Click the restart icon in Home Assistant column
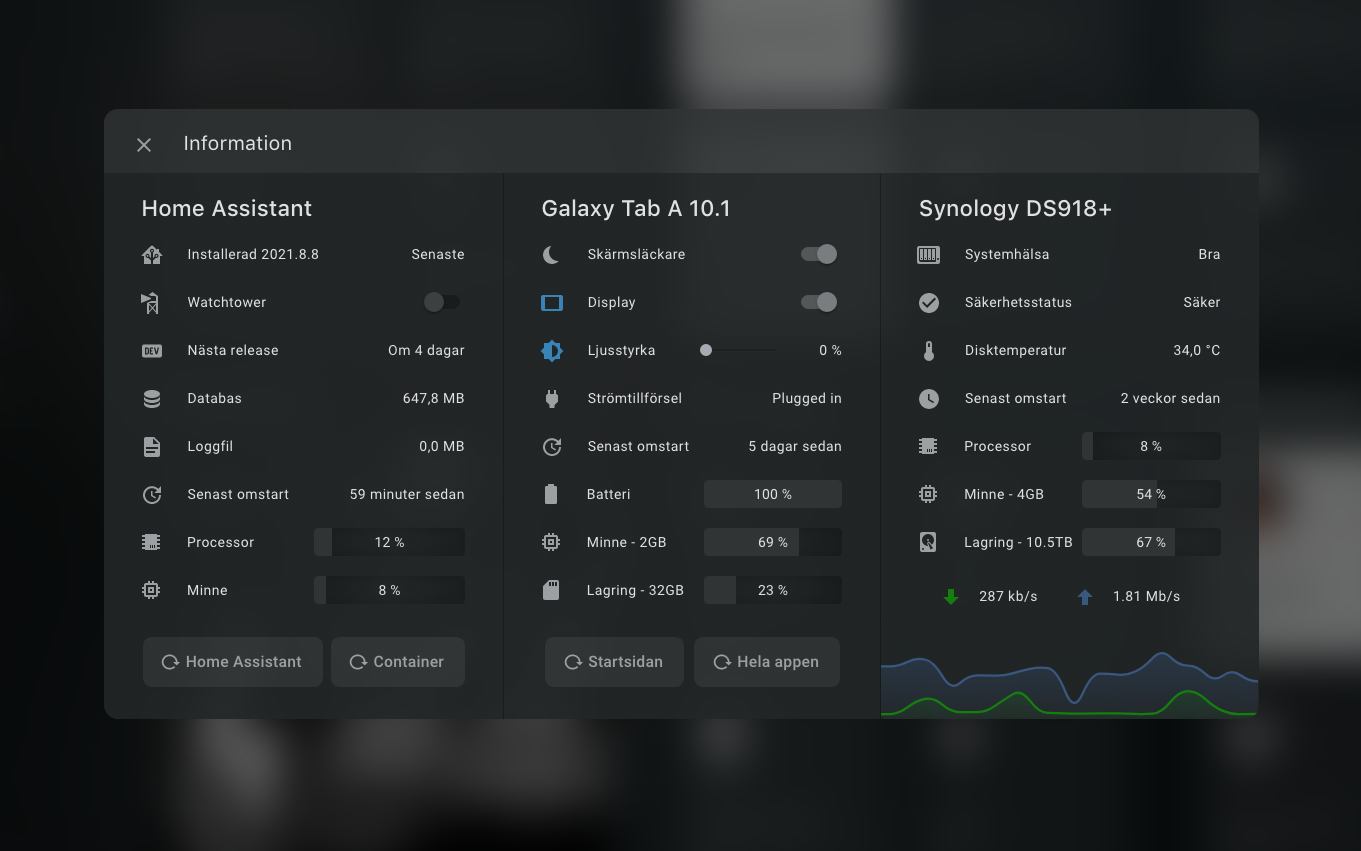1361x851 pixels. tap(151, 495)
